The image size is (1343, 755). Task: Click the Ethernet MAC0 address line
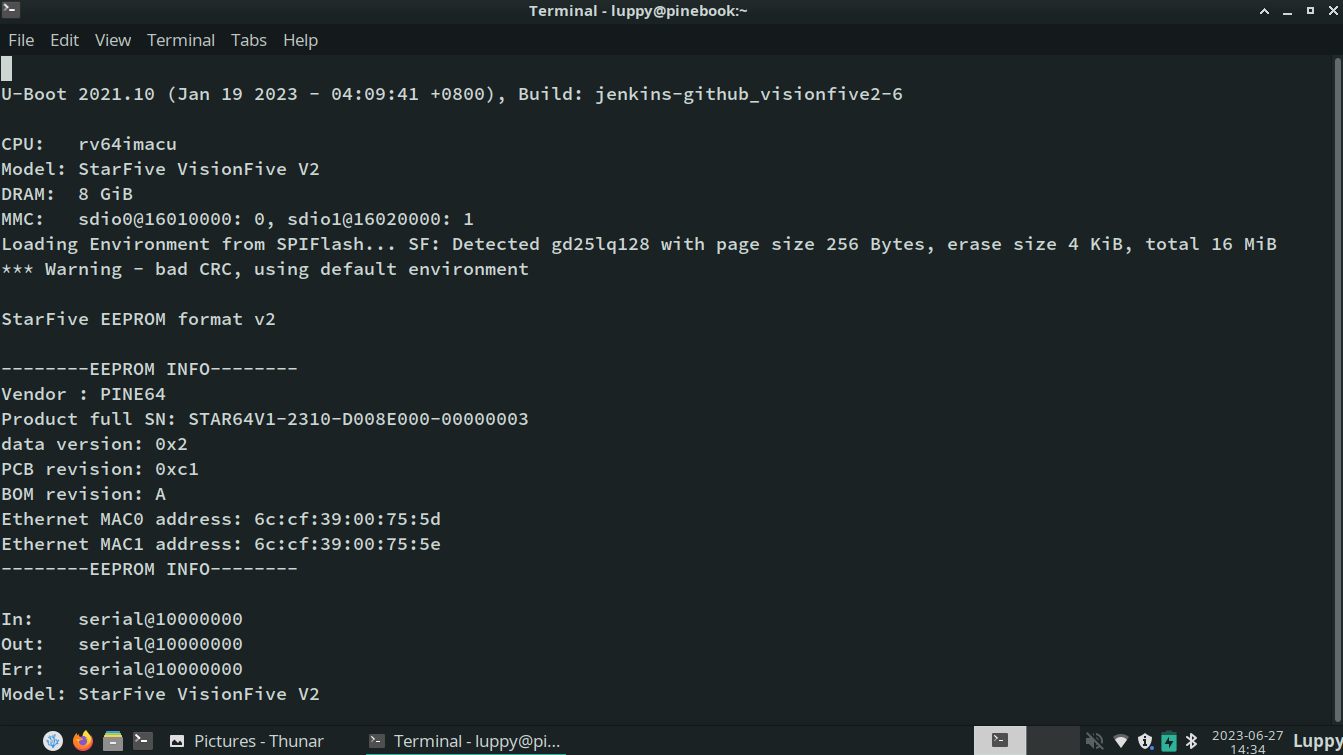pyautogui.click(x=221, y=519)
